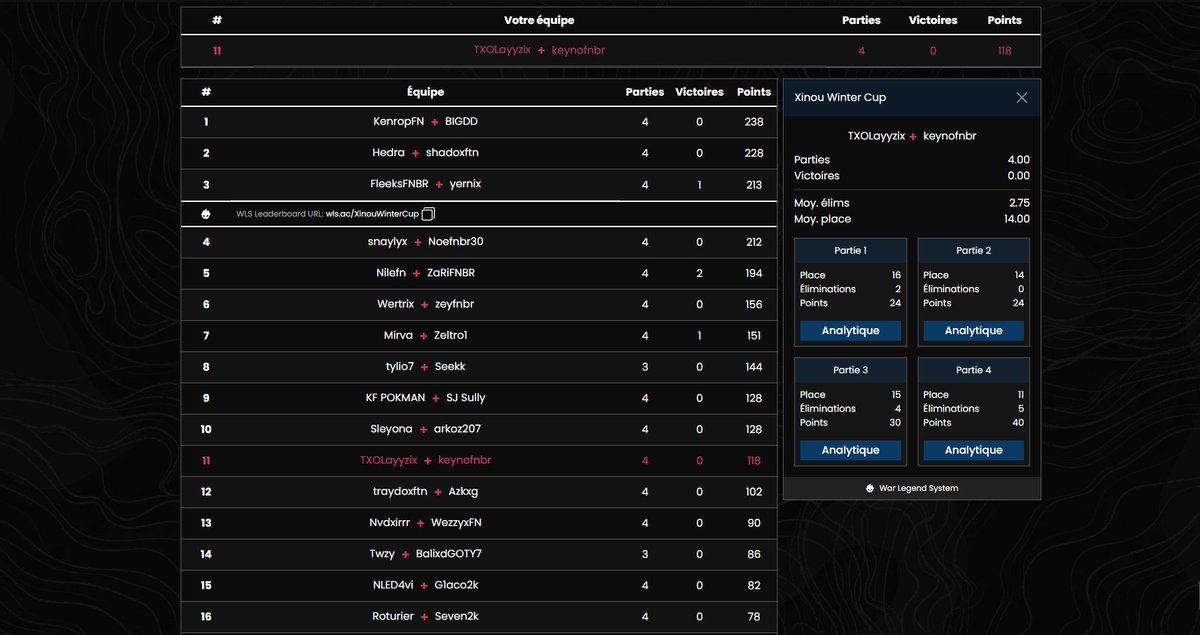Open Analytique for Partie 2
The width and height of the screenshot is (1200, 635).
point(973,331)
